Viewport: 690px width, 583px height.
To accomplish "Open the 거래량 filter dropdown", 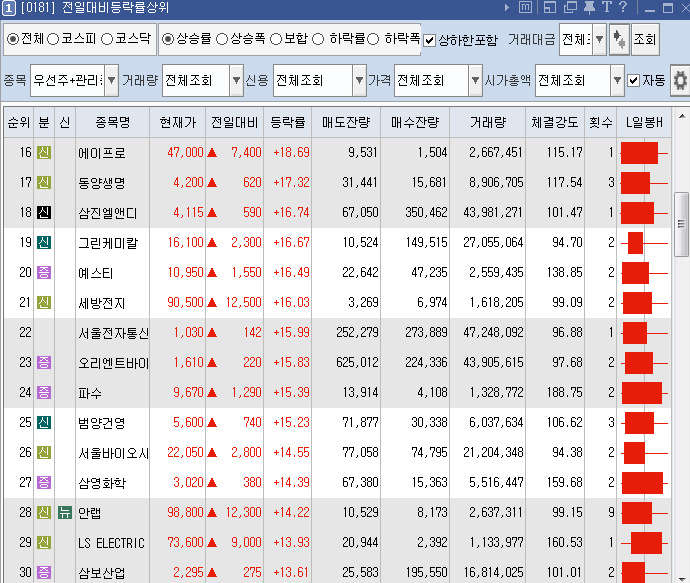I will pyautogui.click(x=236, y=81).
